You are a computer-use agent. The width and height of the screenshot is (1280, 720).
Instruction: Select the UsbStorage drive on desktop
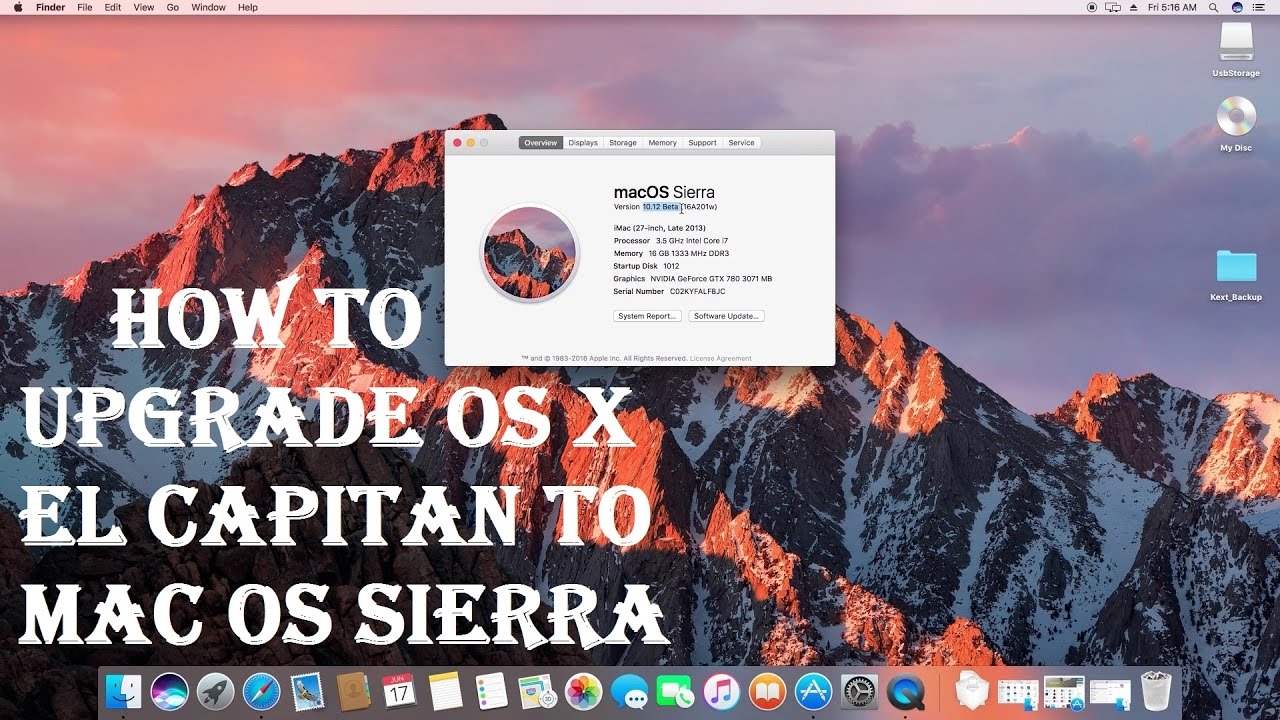pyautogui.click(x=1236, y=49)
